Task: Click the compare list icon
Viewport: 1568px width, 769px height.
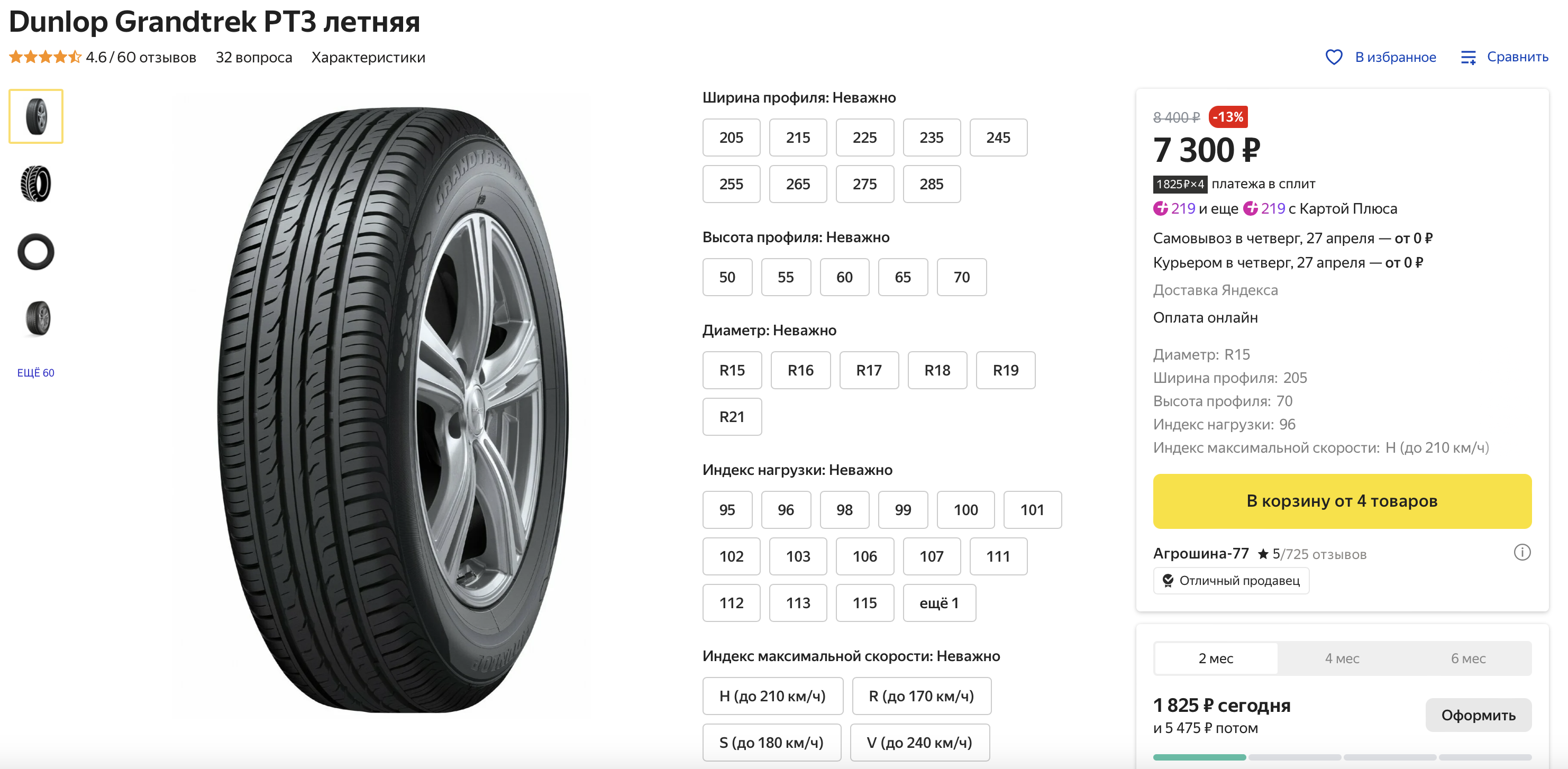Action: pyautogui.click(x=1468, y=57)
